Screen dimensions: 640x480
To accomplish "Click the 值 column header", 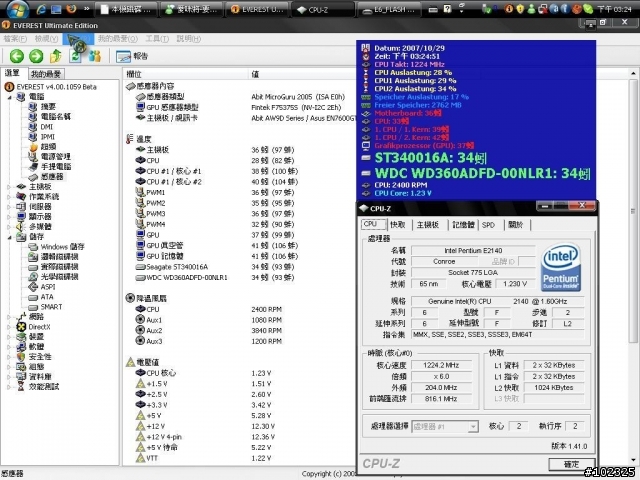I will [255, 74].
